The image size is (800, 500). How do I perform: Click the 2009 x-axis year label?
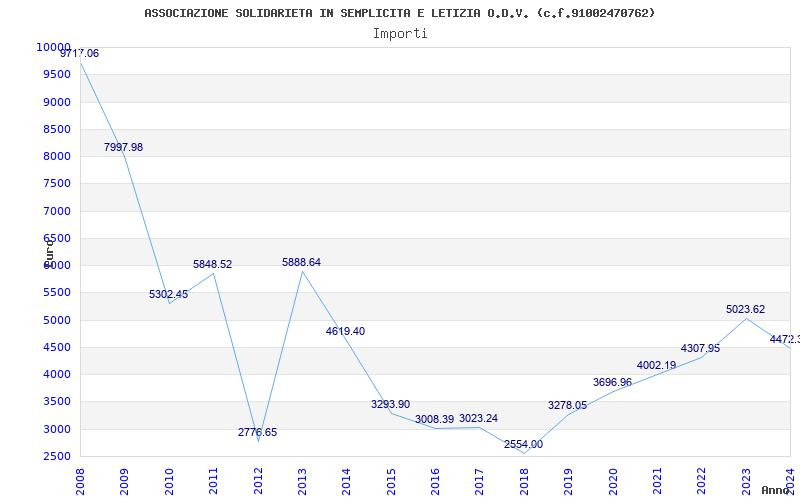[x=124, y=481]
